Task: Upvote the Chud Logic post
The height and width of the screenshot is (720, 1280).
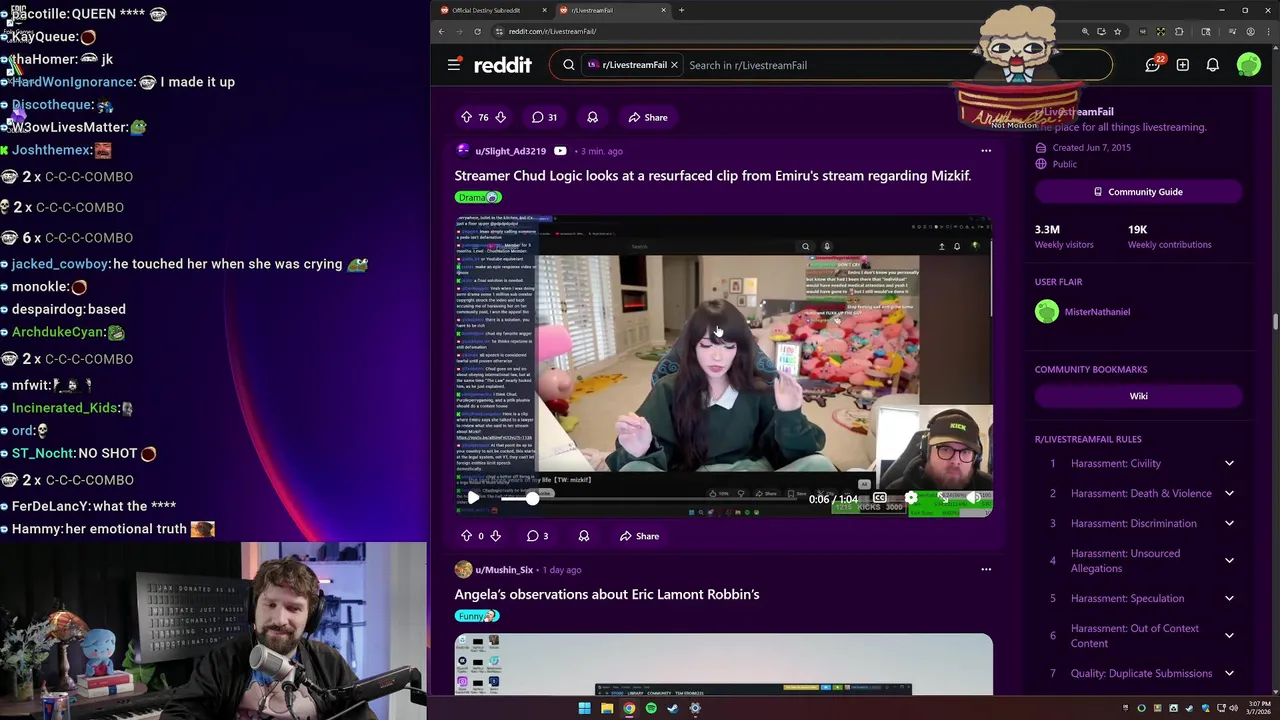Action: click(x=466, y=536)
